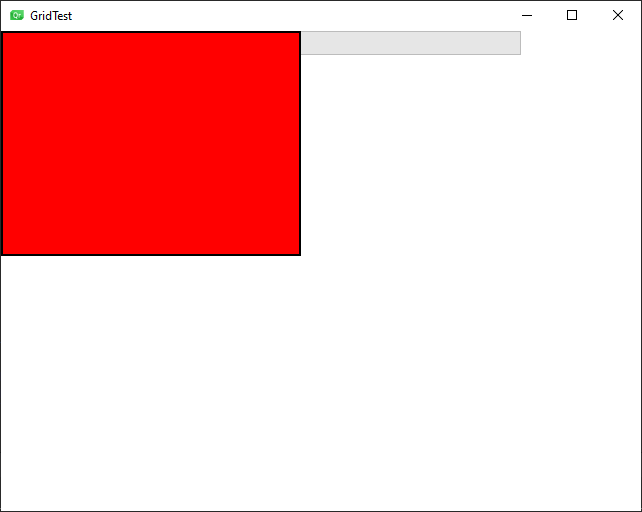Maximize the GridTest window
The height and width of the screenshot is (512, 642).
pos(572,16)
